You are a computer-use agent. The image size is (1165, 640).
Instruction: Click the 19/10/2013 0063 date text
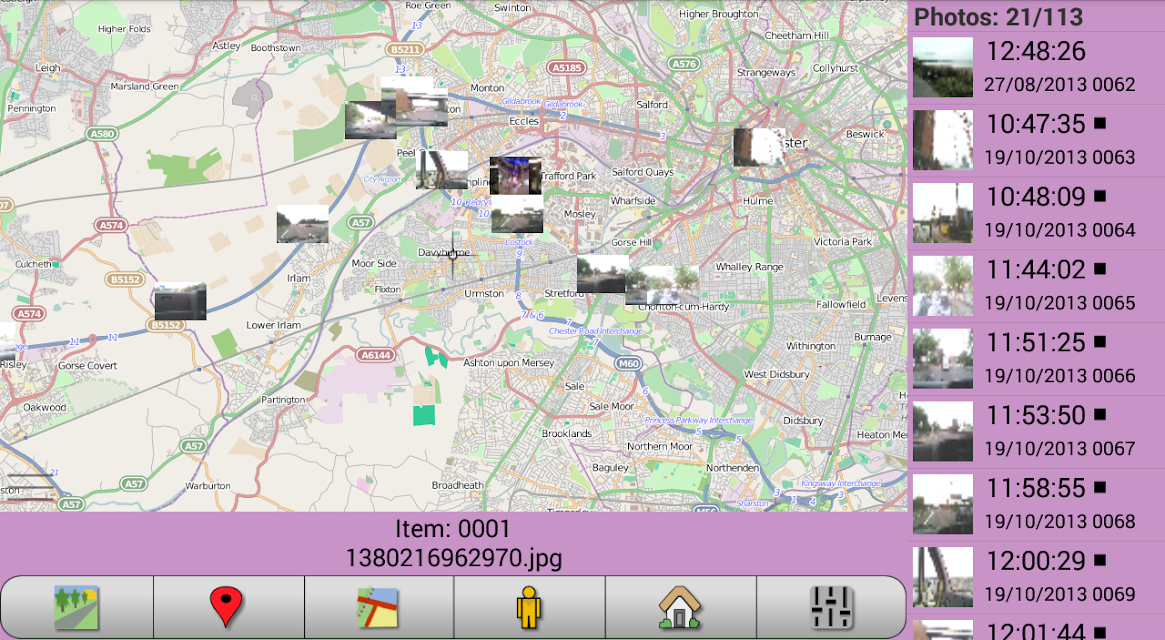coord(1060,158)
